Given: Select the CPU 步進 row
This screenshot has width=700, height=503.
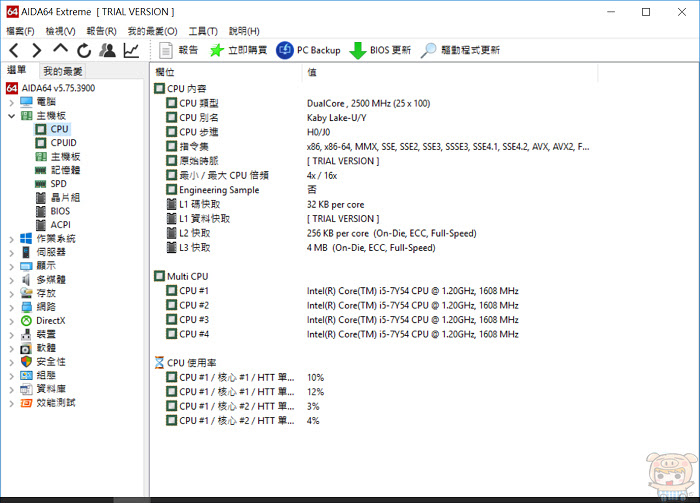Looking at the screenshot, I should click(x=374, y=132).
